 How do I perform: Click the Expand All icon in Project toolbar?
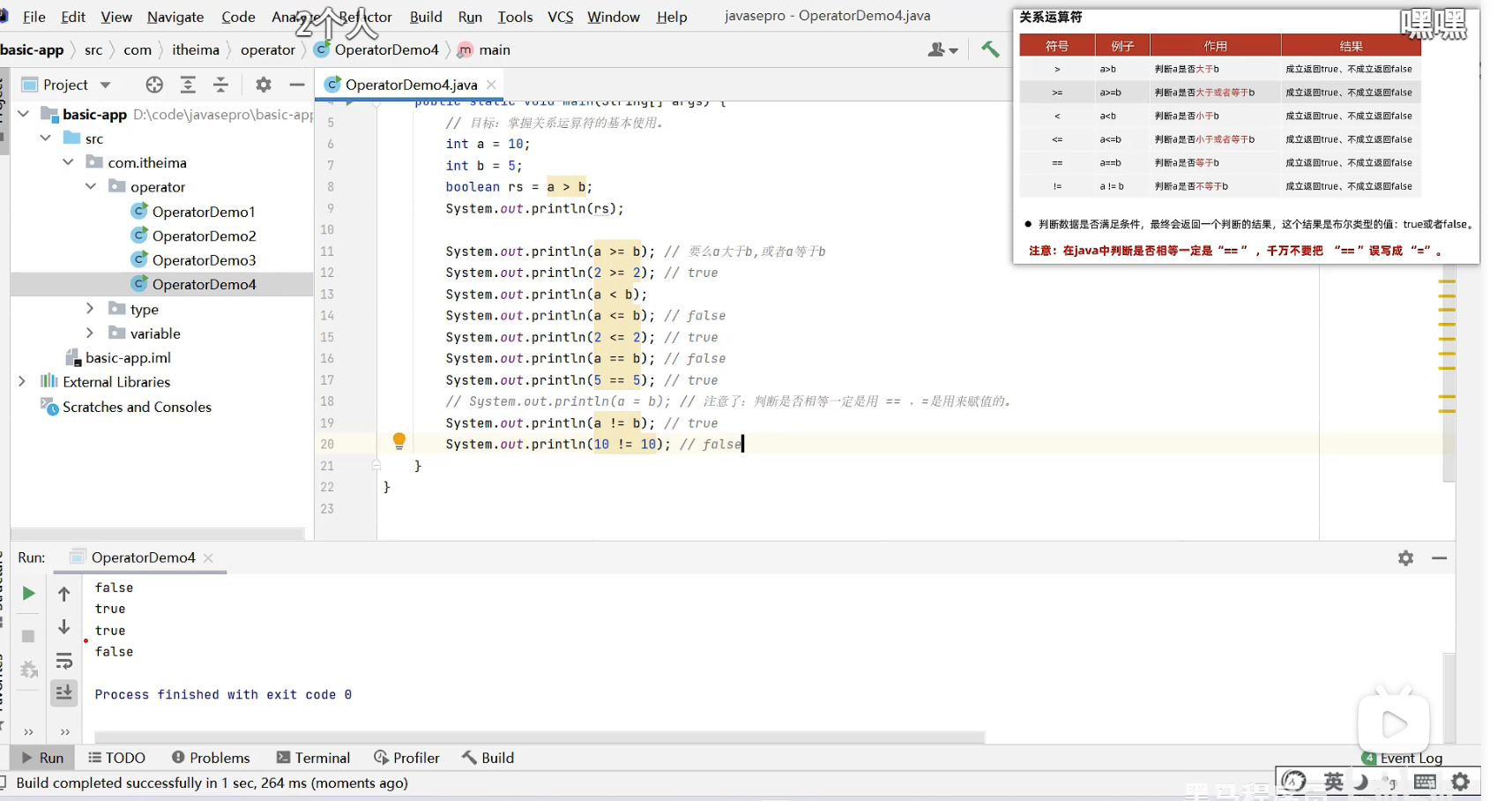(x=188, y=85)
